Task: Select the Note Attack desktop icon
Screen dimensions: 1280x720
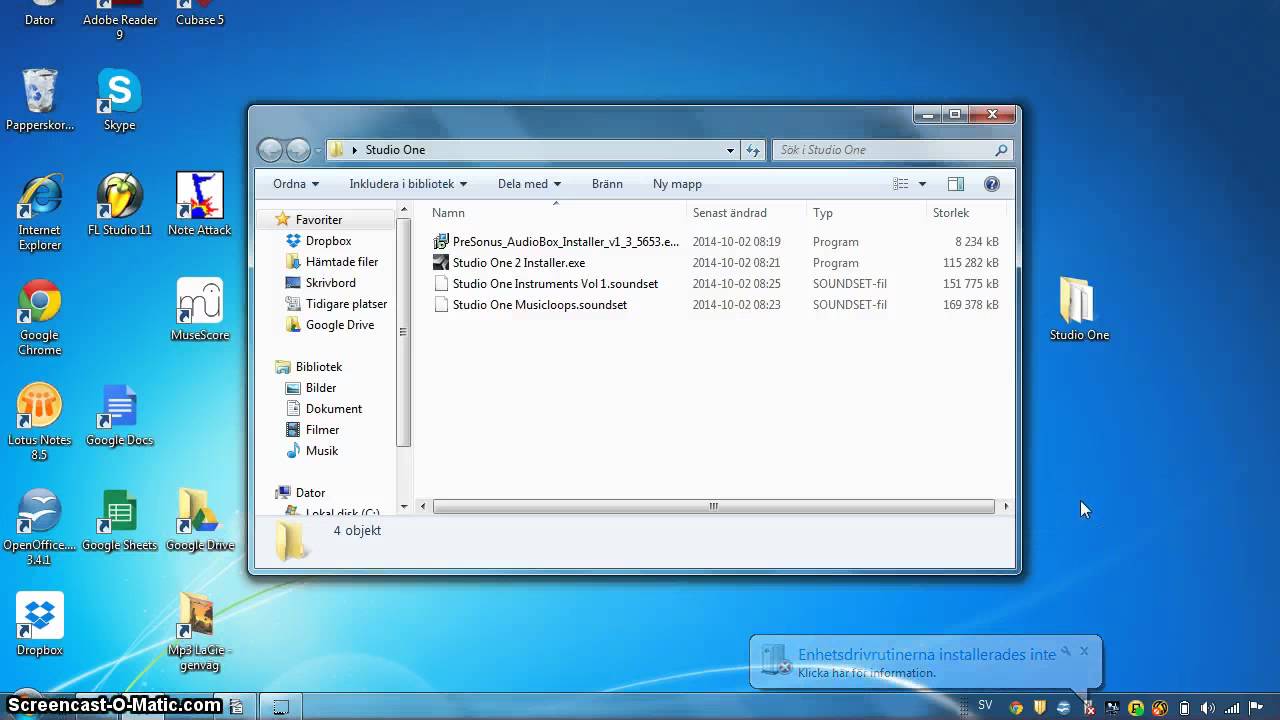Action: pos(199,205)
